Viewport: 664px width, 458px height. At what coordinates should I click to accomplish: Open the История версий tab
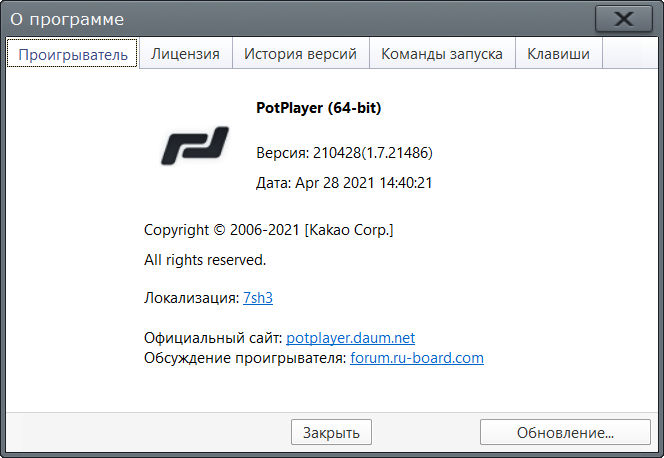click(301, 54)
